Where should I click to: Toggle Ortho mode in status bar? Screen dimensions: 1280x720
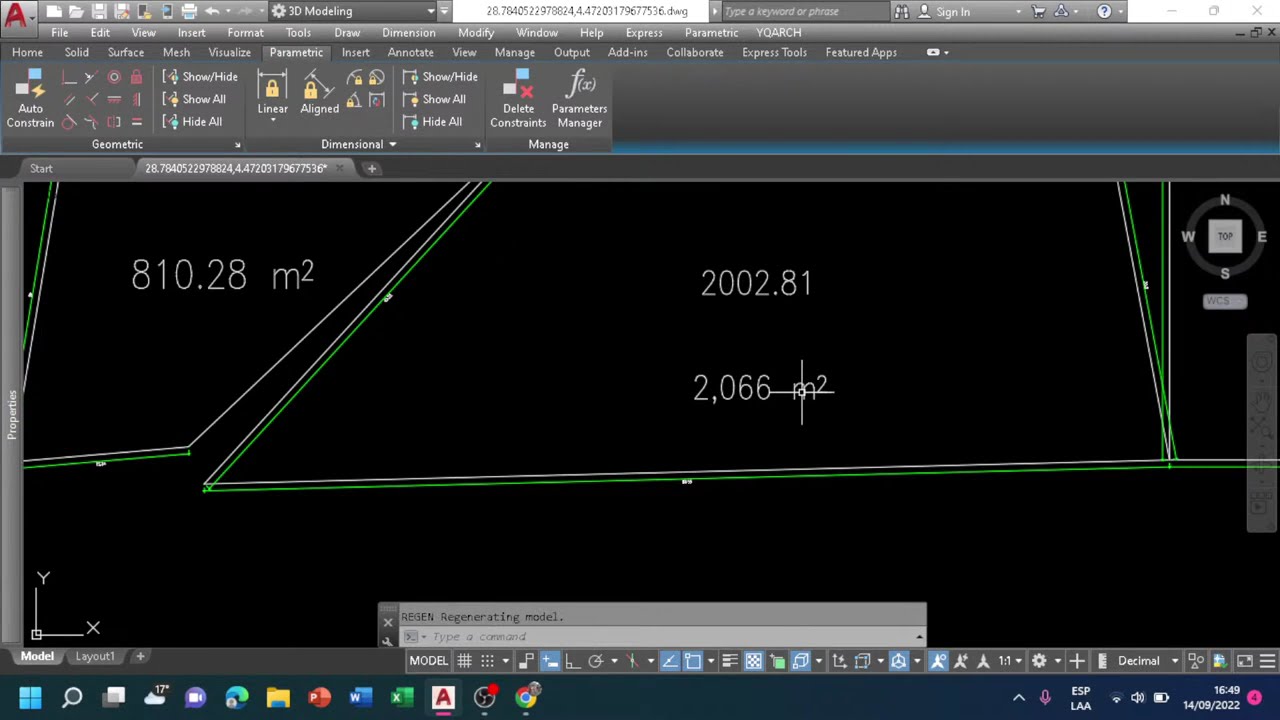click(x=573, y=661)
